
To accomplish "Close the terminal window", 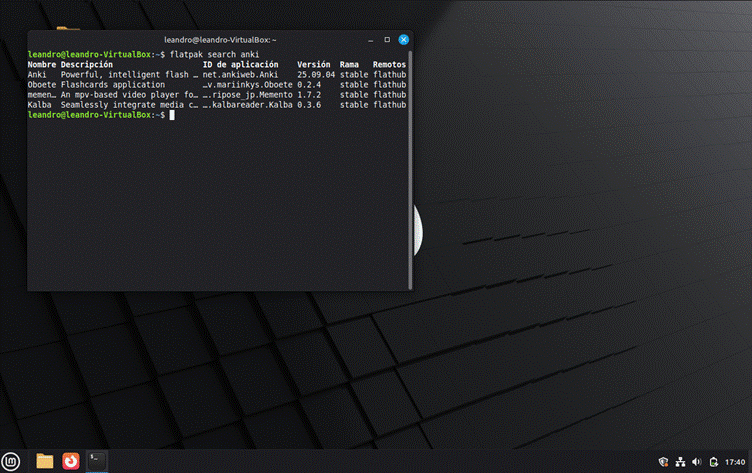I will 404,40.
